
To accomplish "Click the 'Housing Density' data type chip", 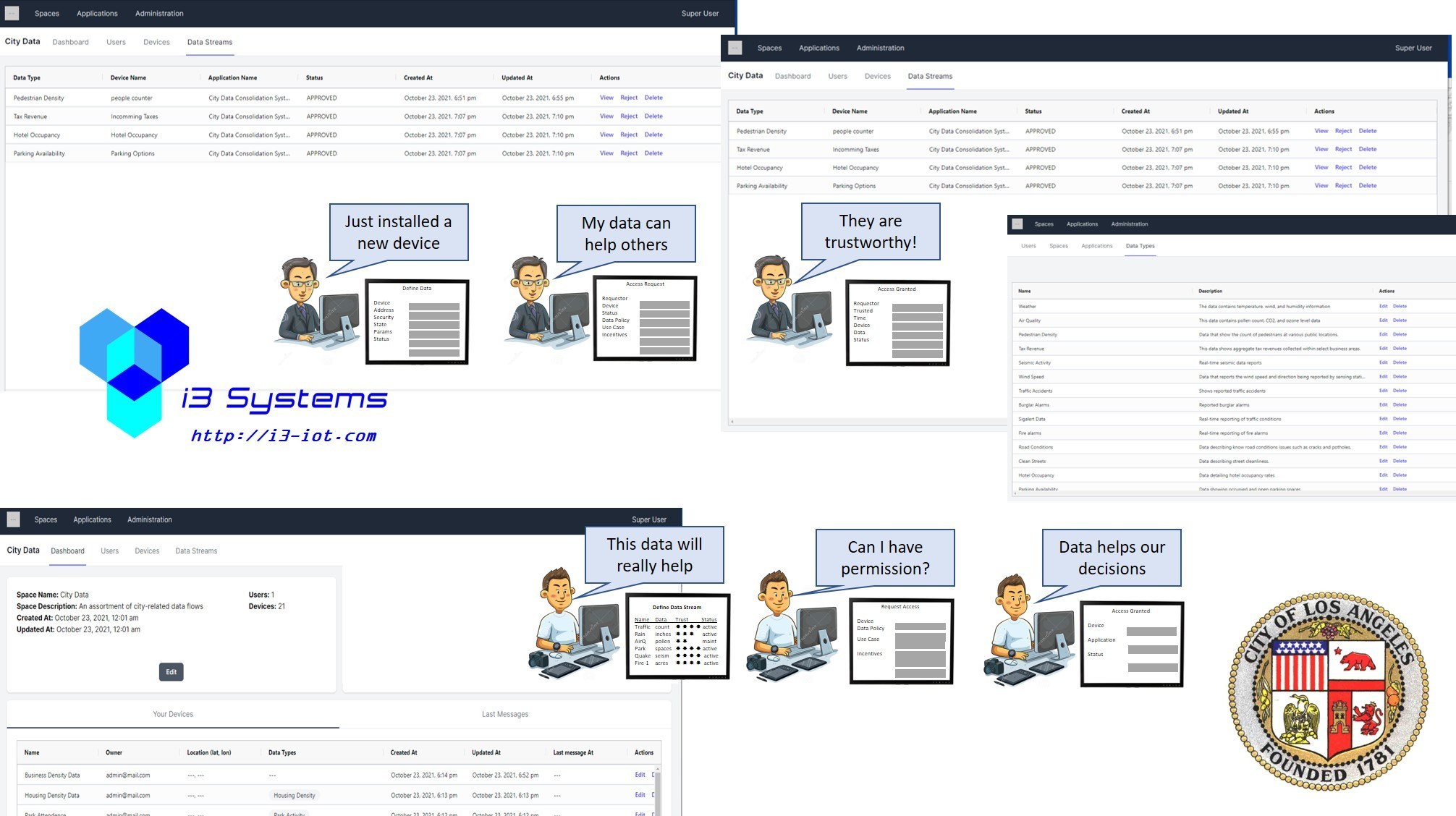I will tap(295, 795).
